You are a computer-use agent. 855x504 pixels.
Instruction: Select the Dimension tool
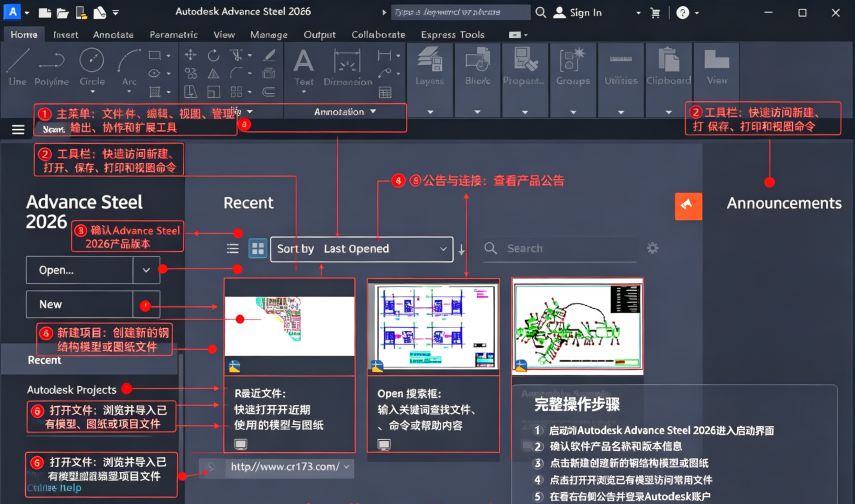coord(347,67)
